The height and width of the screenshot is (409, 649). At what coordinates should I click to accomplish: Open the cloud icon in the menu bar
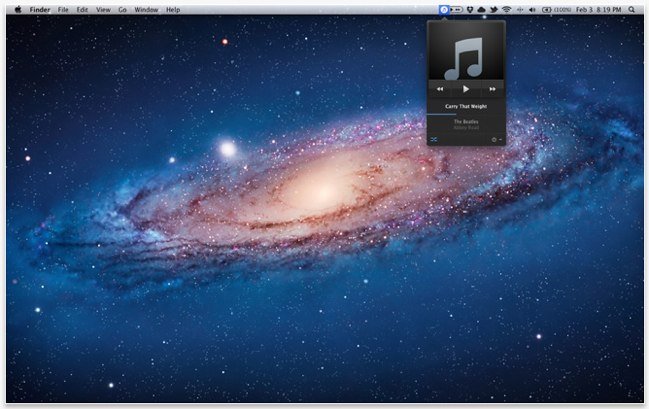[x=481, y=9]
